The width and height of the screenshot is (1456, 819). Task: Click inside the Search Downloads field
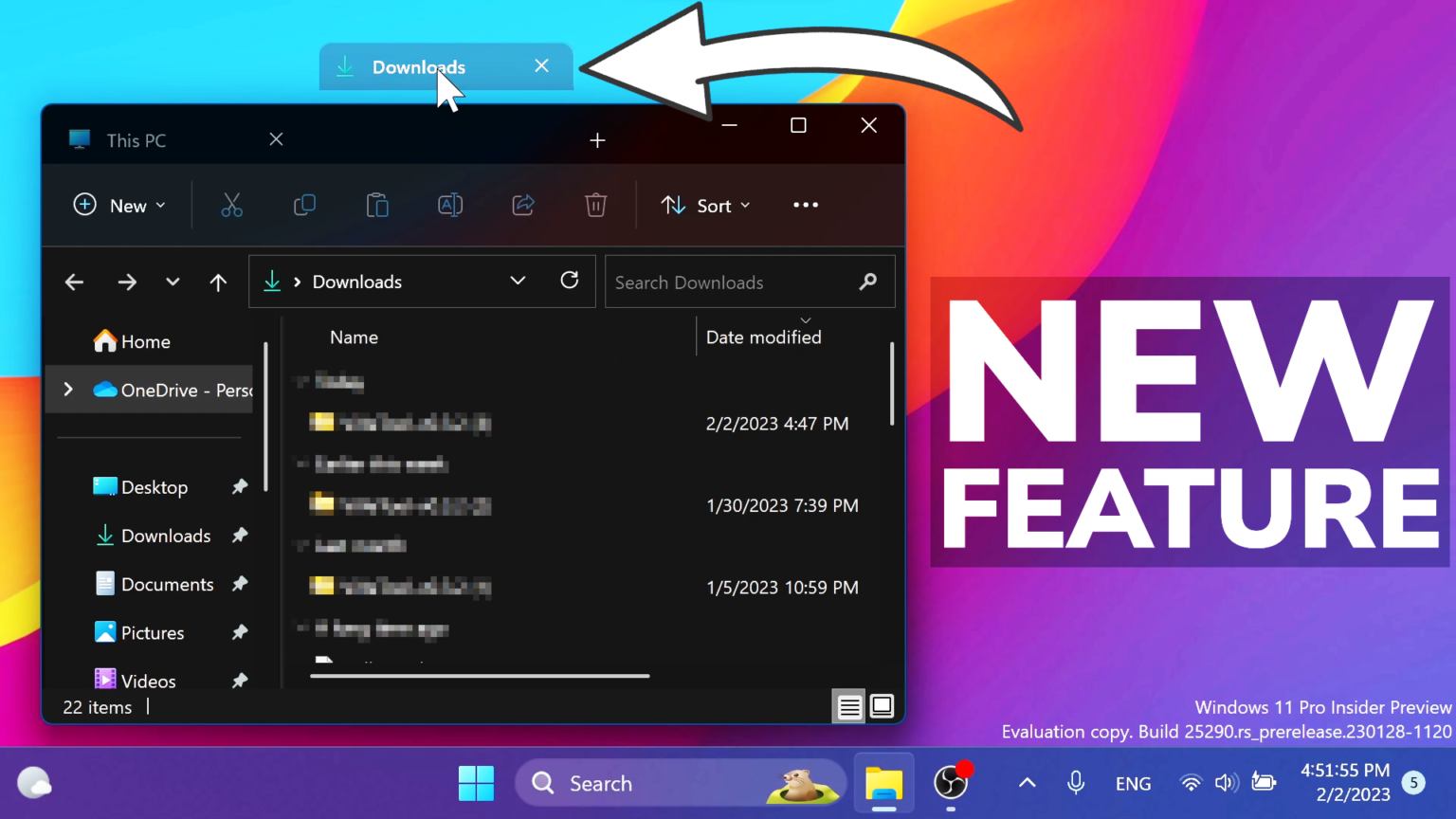tap(739, 282)
